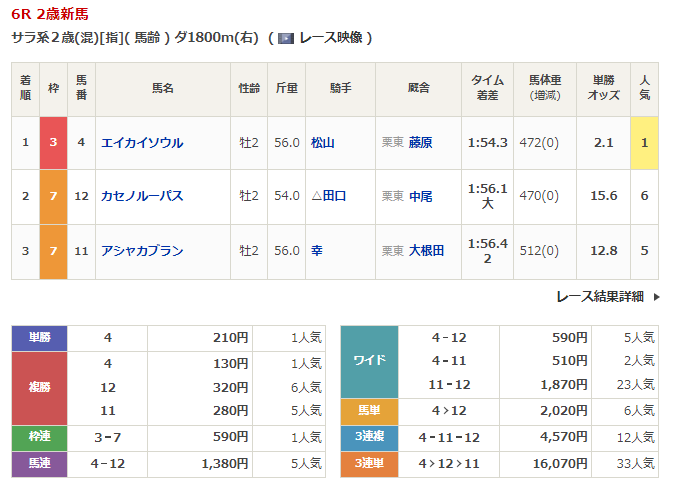This screenshot has height=485, width=675.
Task: Open horse カセノルーパス profile
Action: pos(142,196)
